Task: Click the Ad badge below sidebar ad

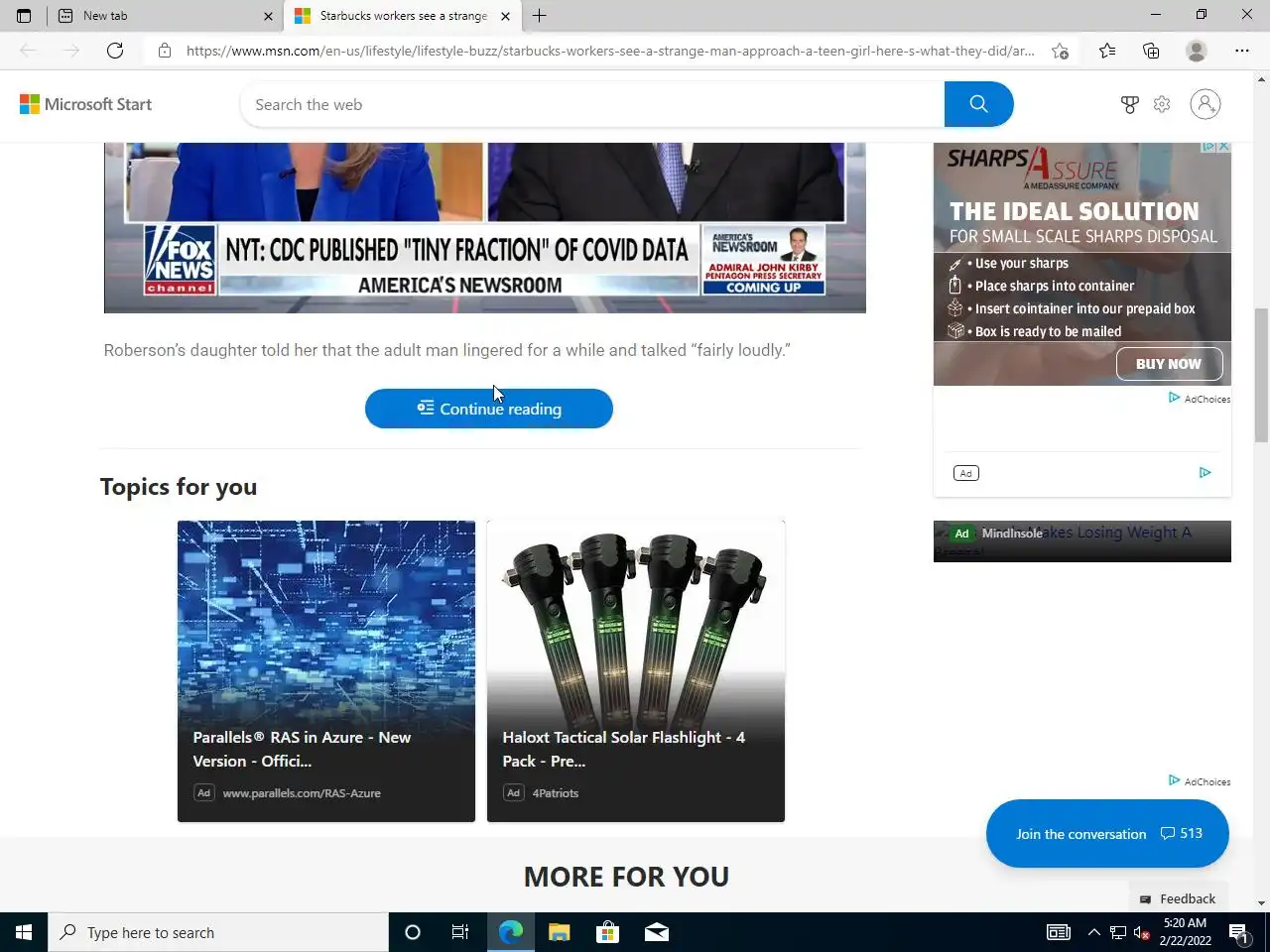Action: click(x=965, y=473)
